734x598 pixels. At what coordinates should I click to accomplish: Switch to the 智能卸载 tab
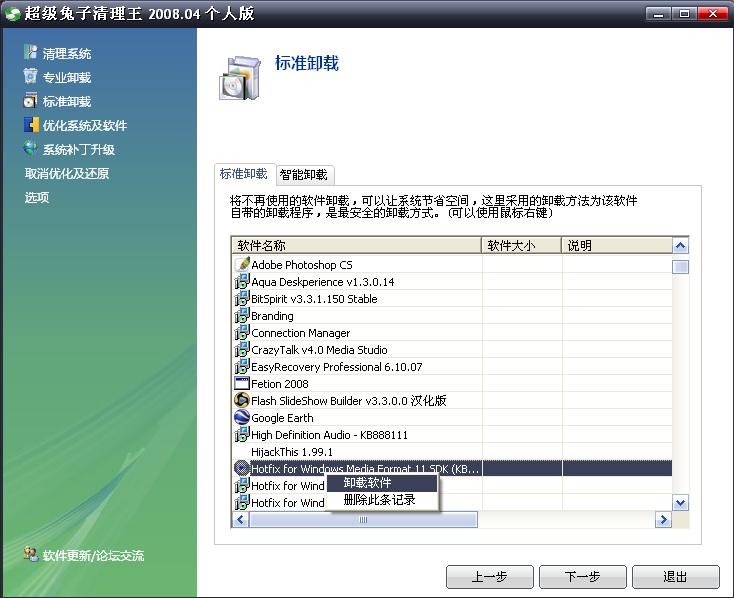pos(303,174)
